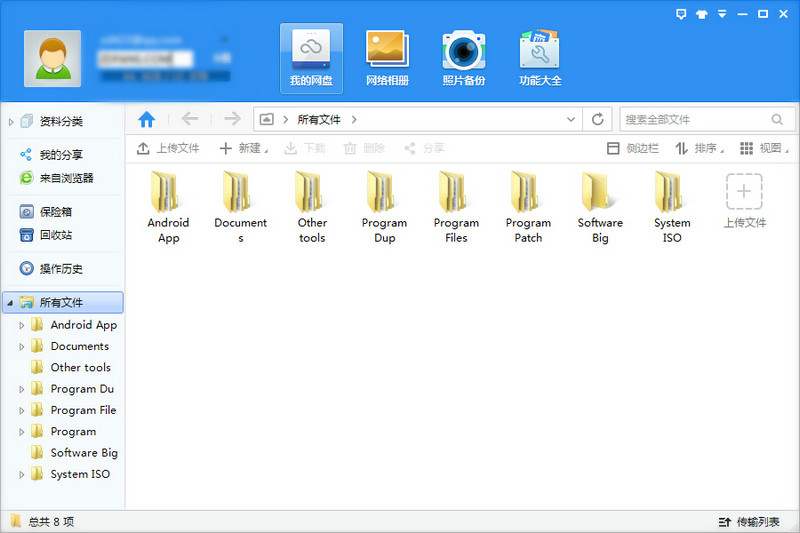Select the Software Big folder thumbnail
The image size is (800, 533).
600,207
